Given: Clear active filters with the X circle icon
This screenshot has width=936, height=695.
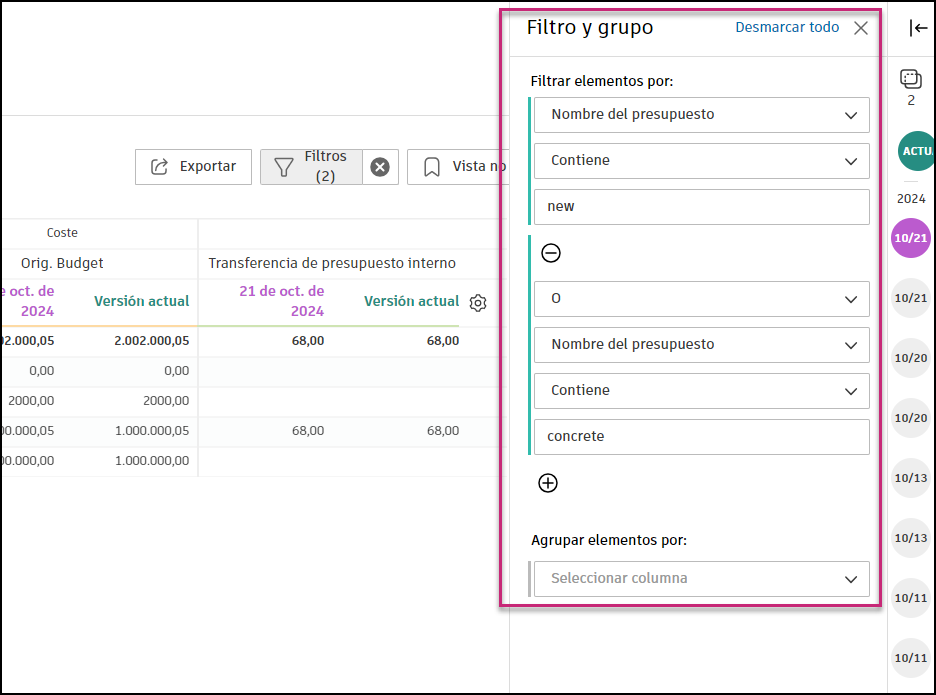Looking at the screenshot, I should (380, 167).
